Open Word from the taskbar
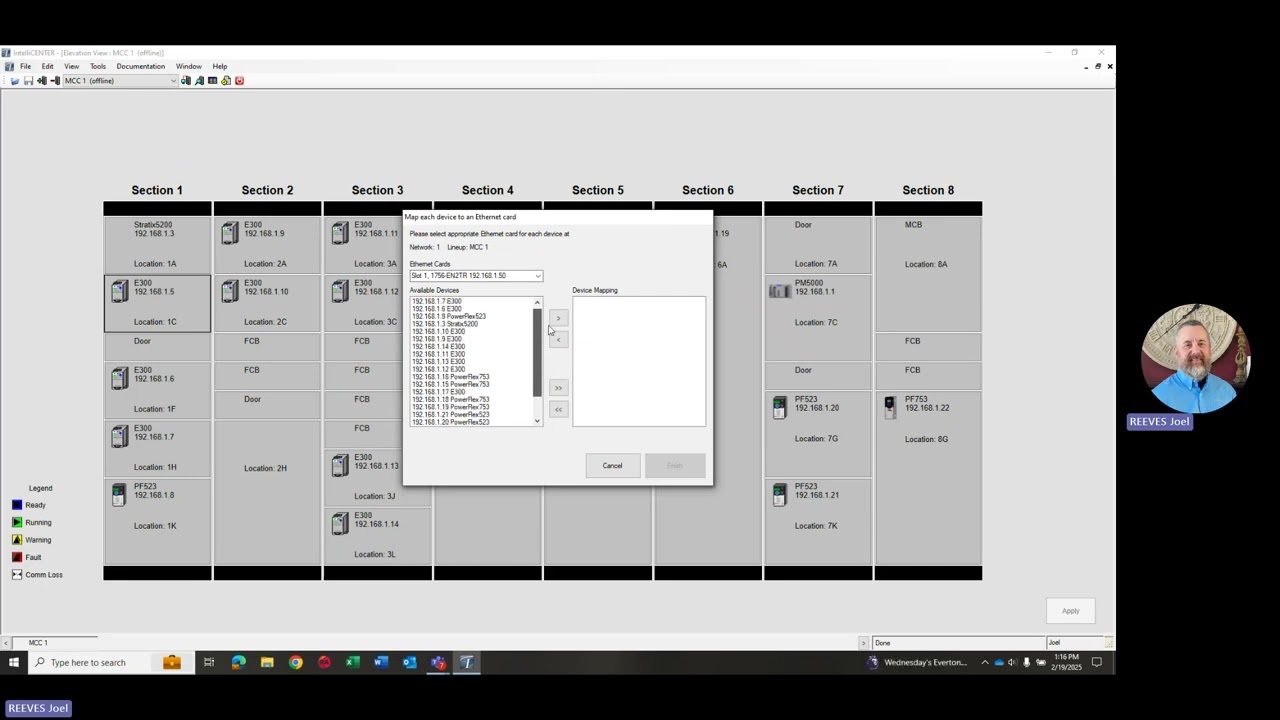 click(381, 662)
